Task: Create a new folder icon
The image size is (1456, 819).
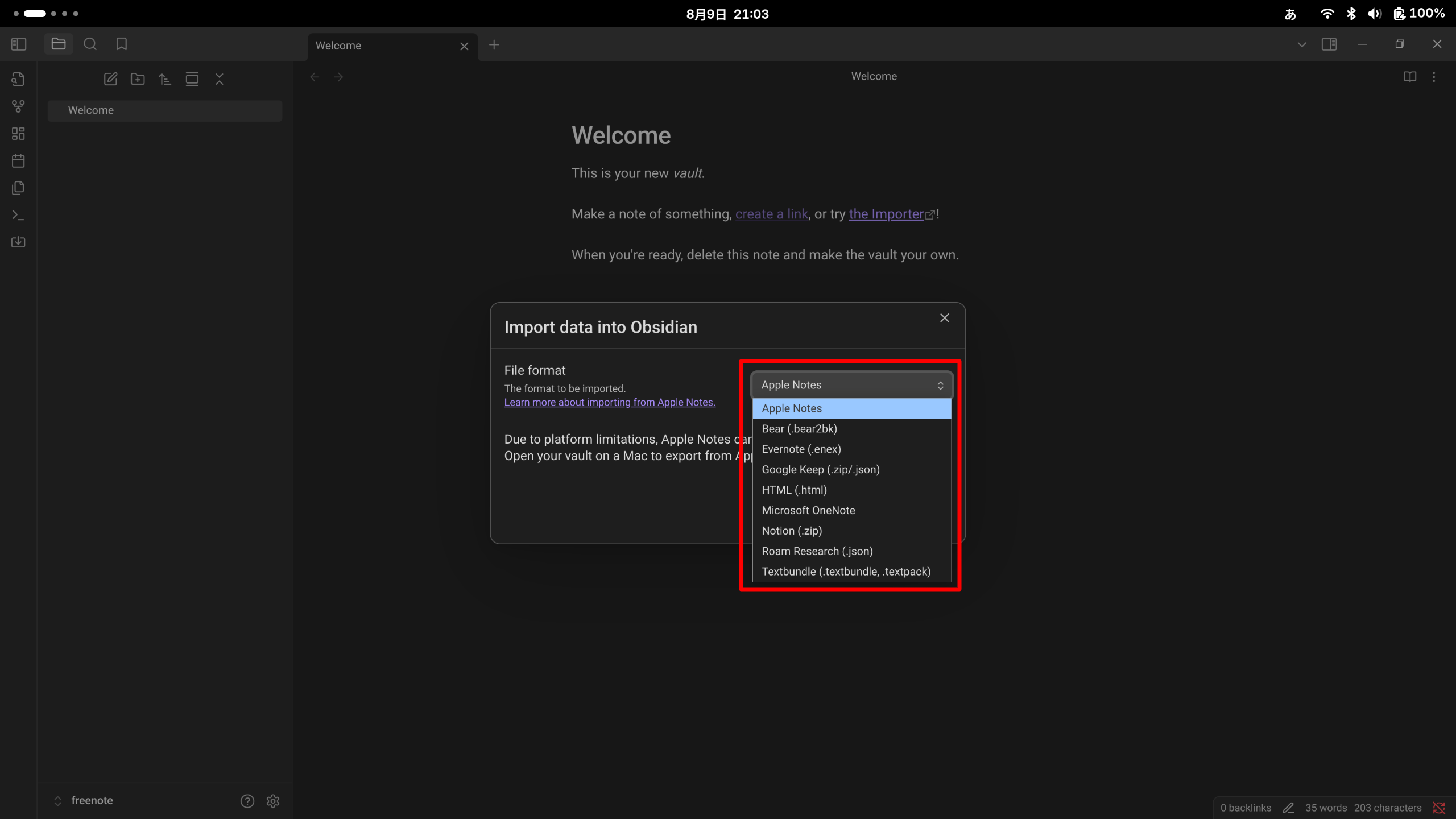Action: [x=138, y=79]
